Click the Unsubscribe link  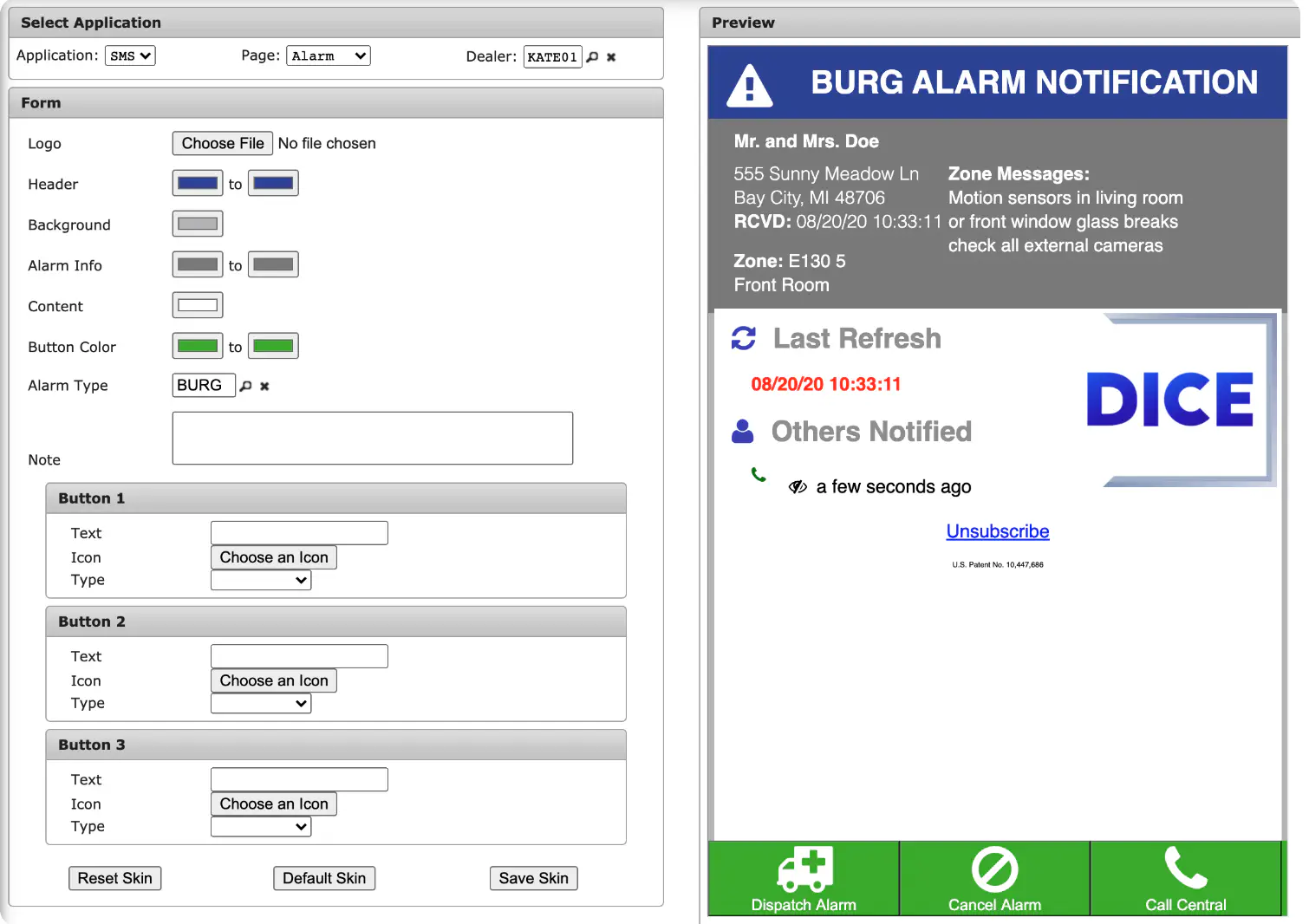pos(998,531)
